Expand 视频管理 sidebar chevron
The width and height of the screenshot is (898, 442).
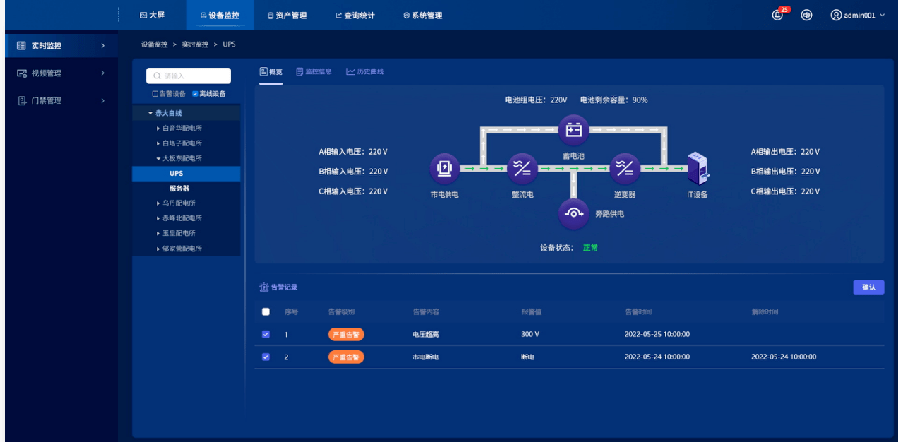[x=103, y=73]
